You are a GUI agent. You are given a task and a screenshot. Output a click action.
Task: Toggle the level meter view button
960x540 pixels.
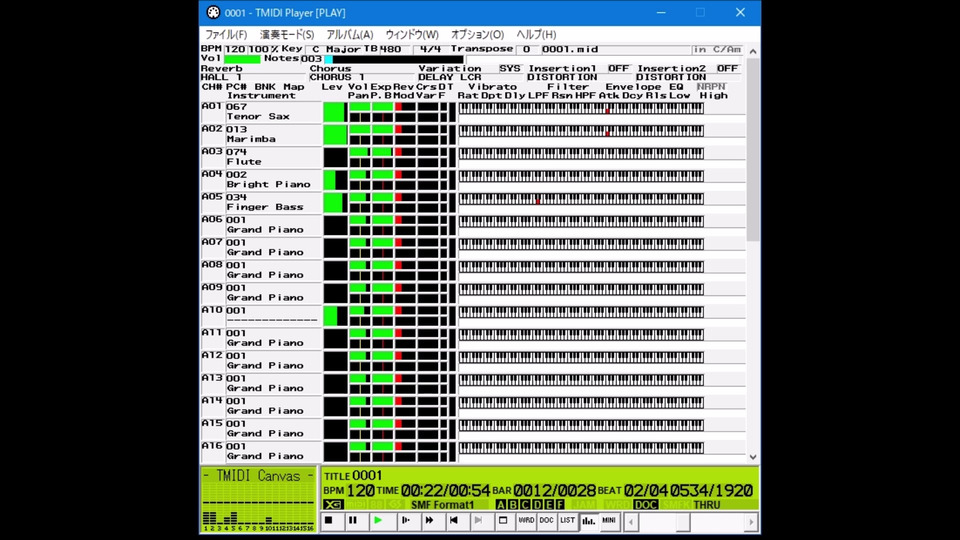click(x=588, y=521)
